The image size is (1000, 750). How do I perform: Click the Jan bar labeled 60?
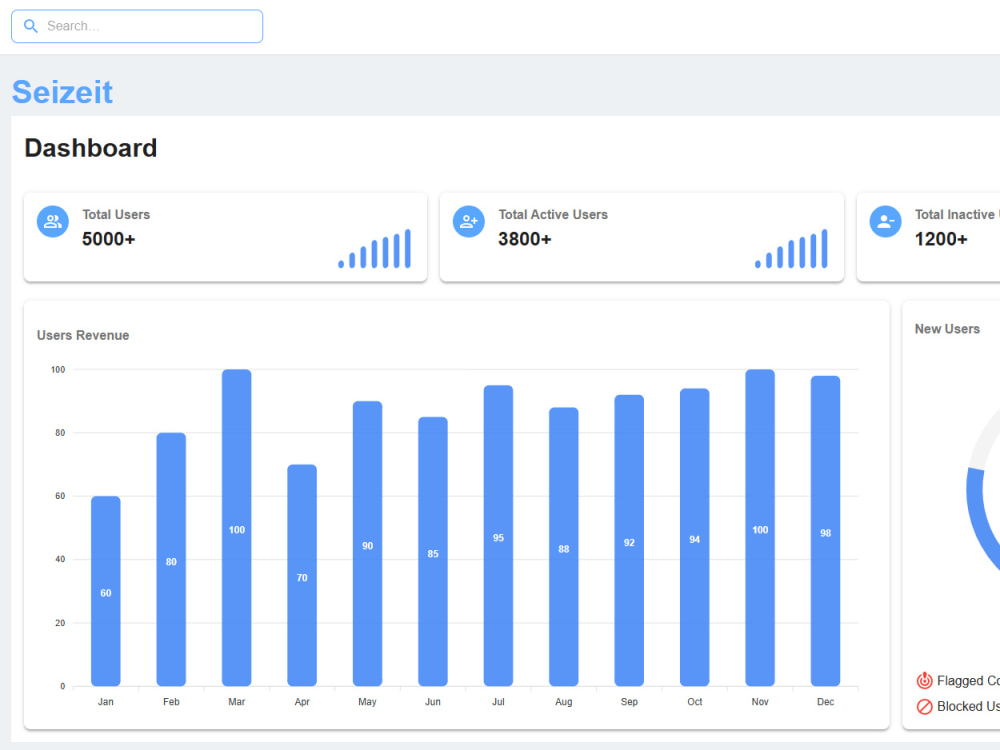tap(106, 591)
